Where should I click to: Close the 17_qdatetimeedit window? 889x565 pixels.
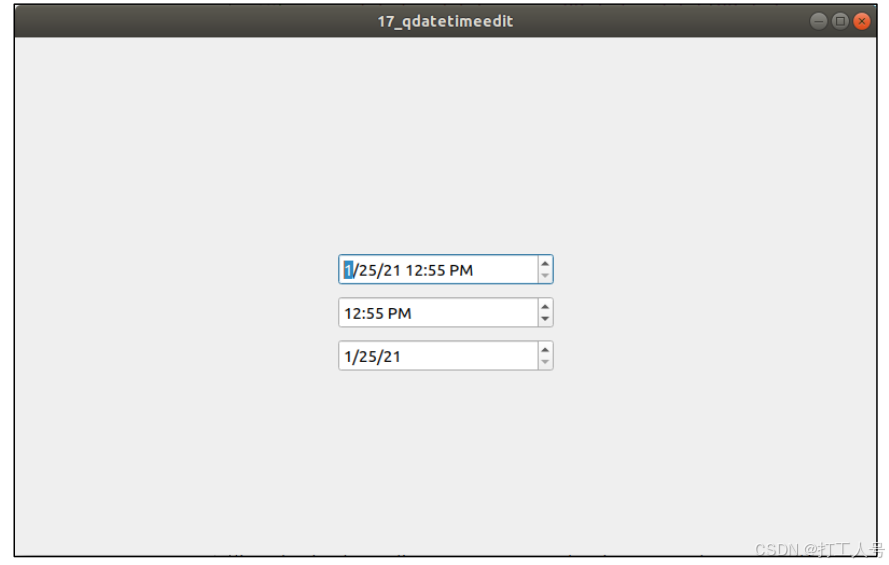[x=862, y=22]
